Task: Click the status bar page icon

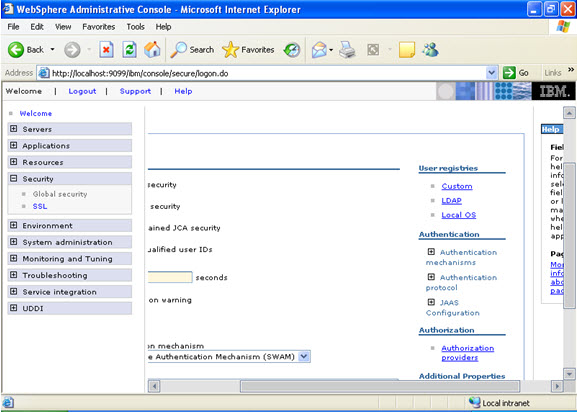Action: pyautogui.click(x=8, y=402)
